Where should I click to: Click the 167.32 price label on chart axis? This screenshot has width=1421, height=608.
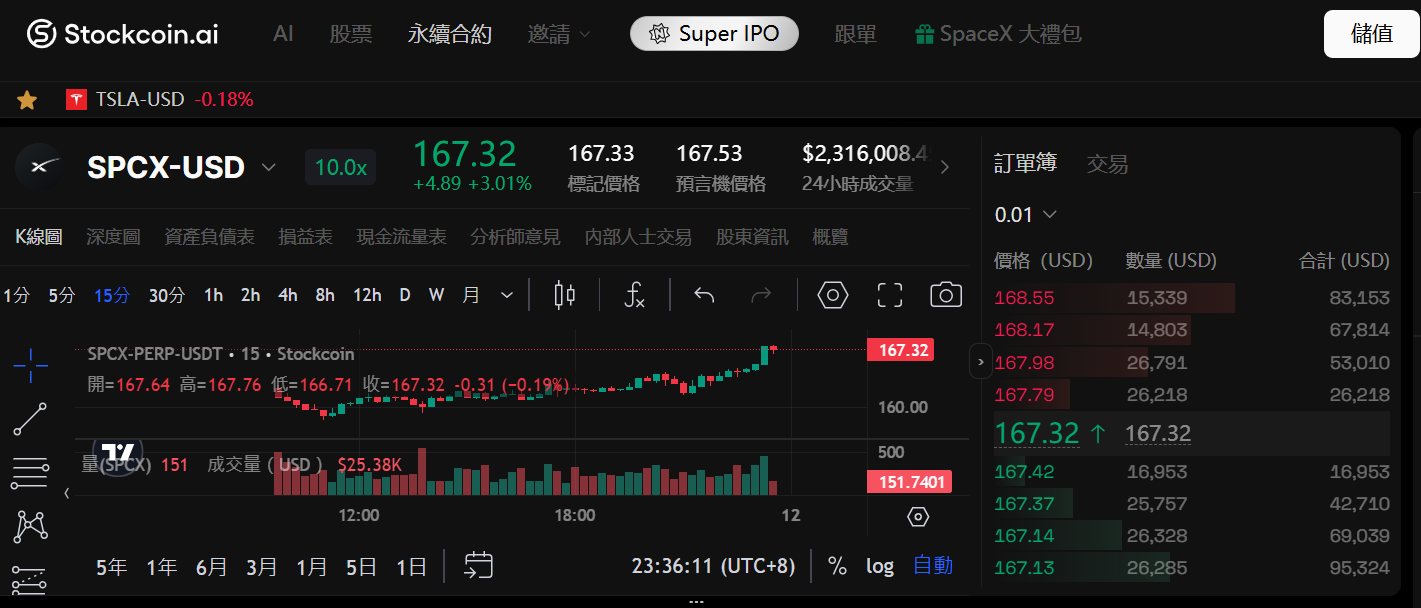click(901, 350)
